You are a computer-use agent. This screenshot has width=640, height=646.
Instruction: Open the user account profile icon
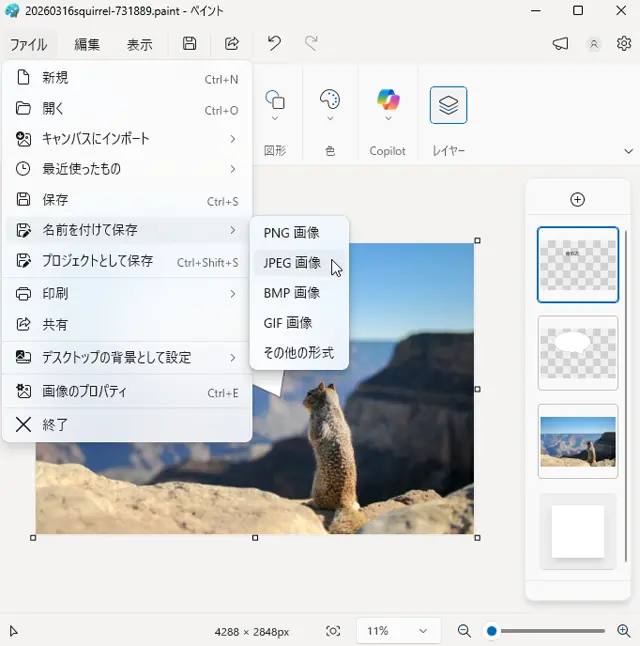(x=594, y=44)
